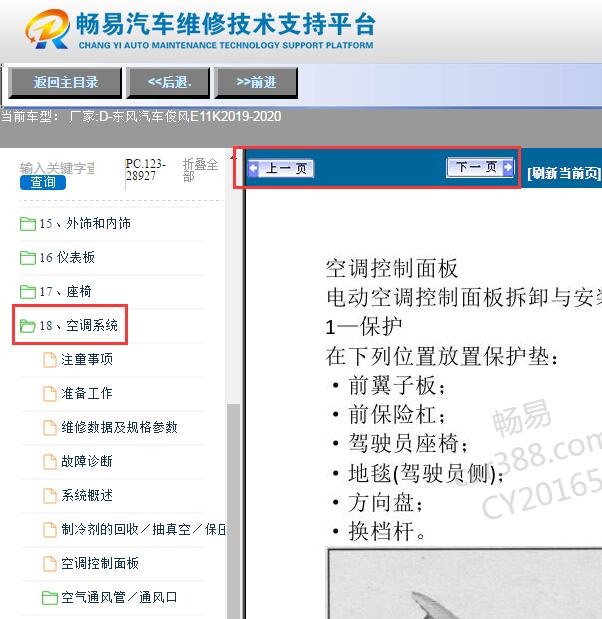Click the [刷新当前页] link

(564, 173)
